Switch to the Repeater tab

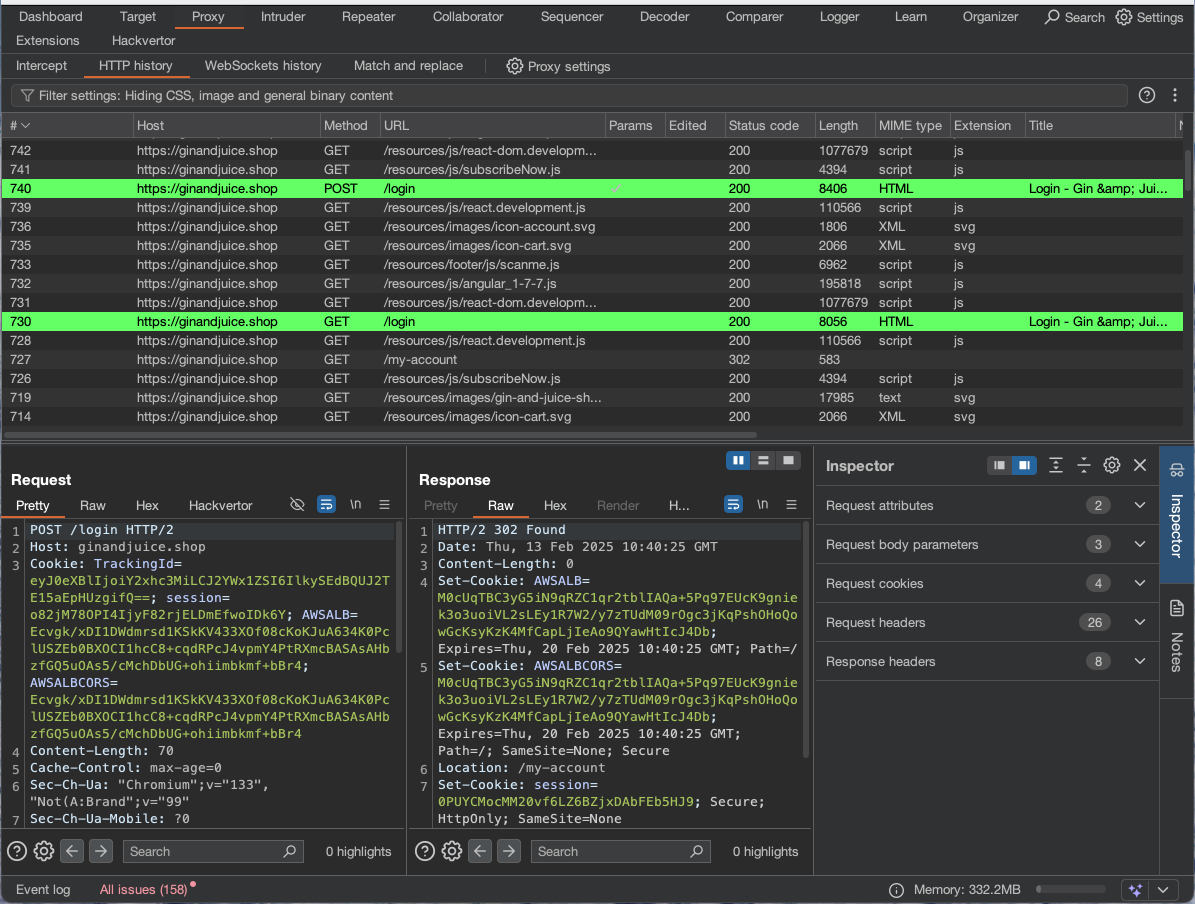(368, 17)
